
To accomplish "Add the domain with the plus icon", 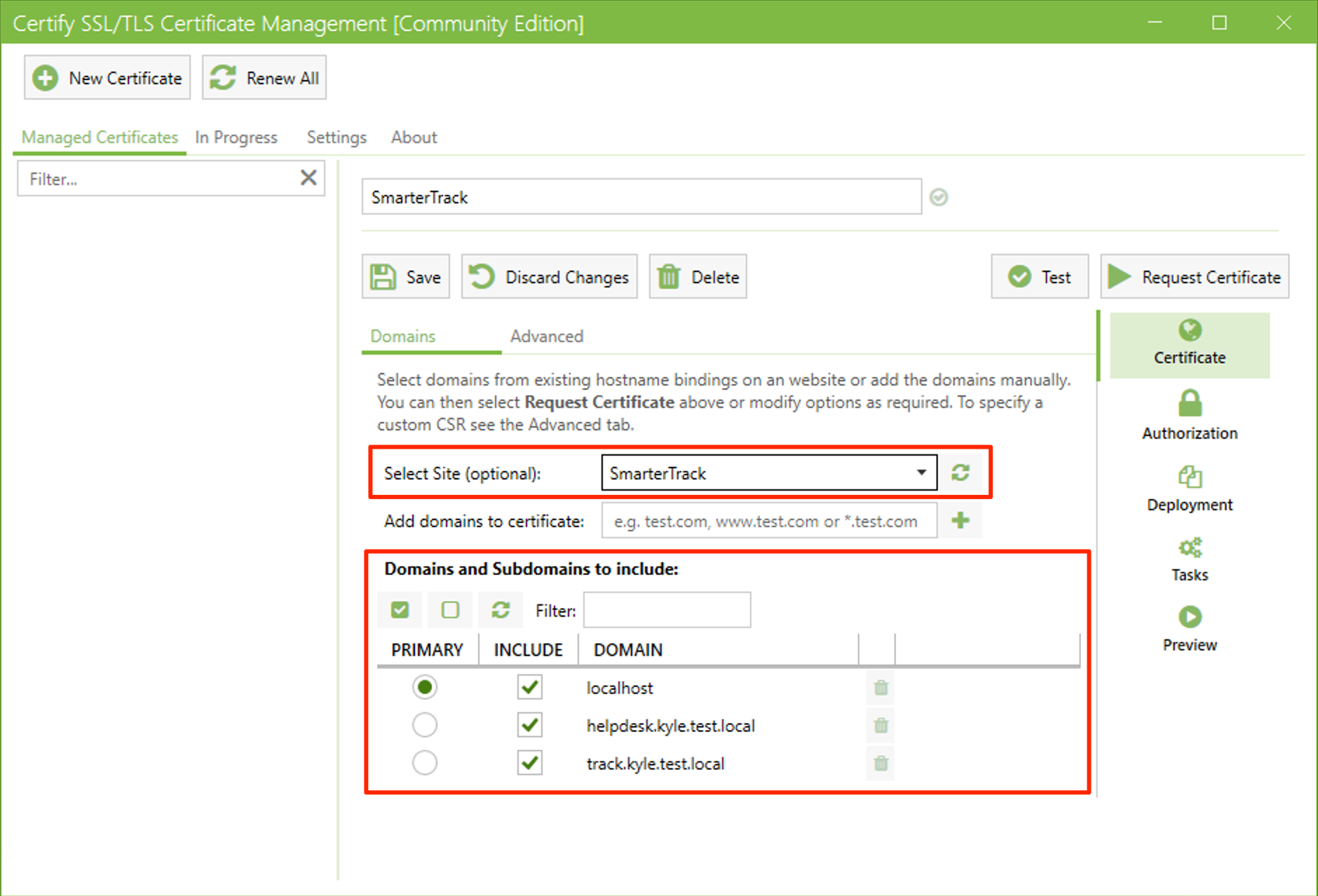I will pyautogui.click(x=960, y=520).
